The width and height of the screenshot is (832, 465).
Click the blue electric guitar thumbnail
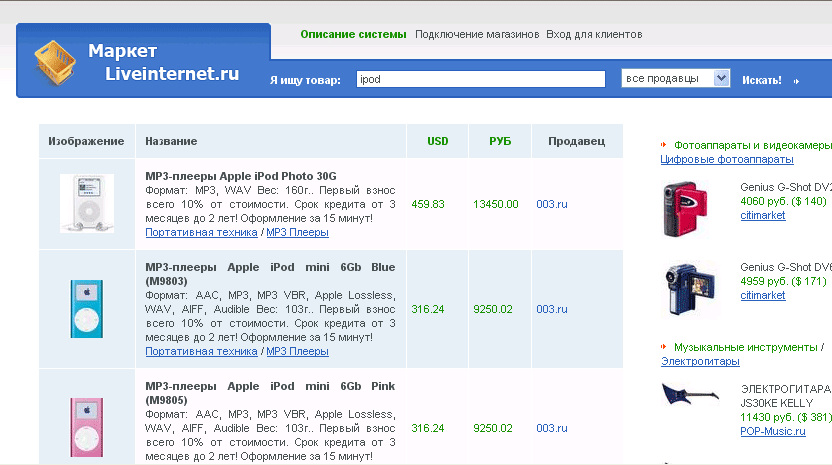[x=690, y=394]
